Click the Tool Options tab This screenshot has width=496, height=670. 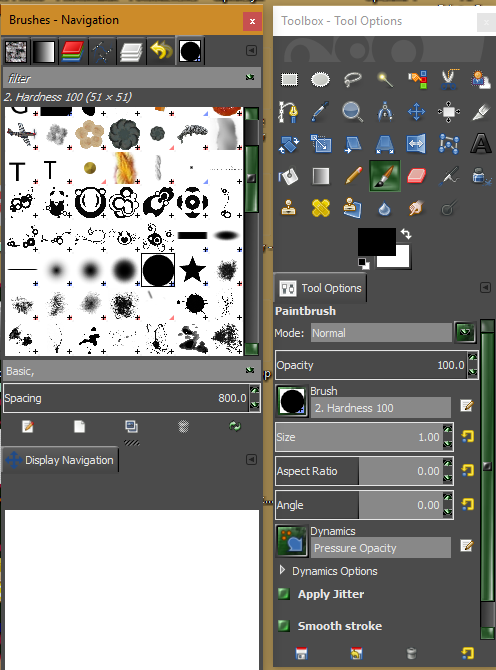pos(320,288)
